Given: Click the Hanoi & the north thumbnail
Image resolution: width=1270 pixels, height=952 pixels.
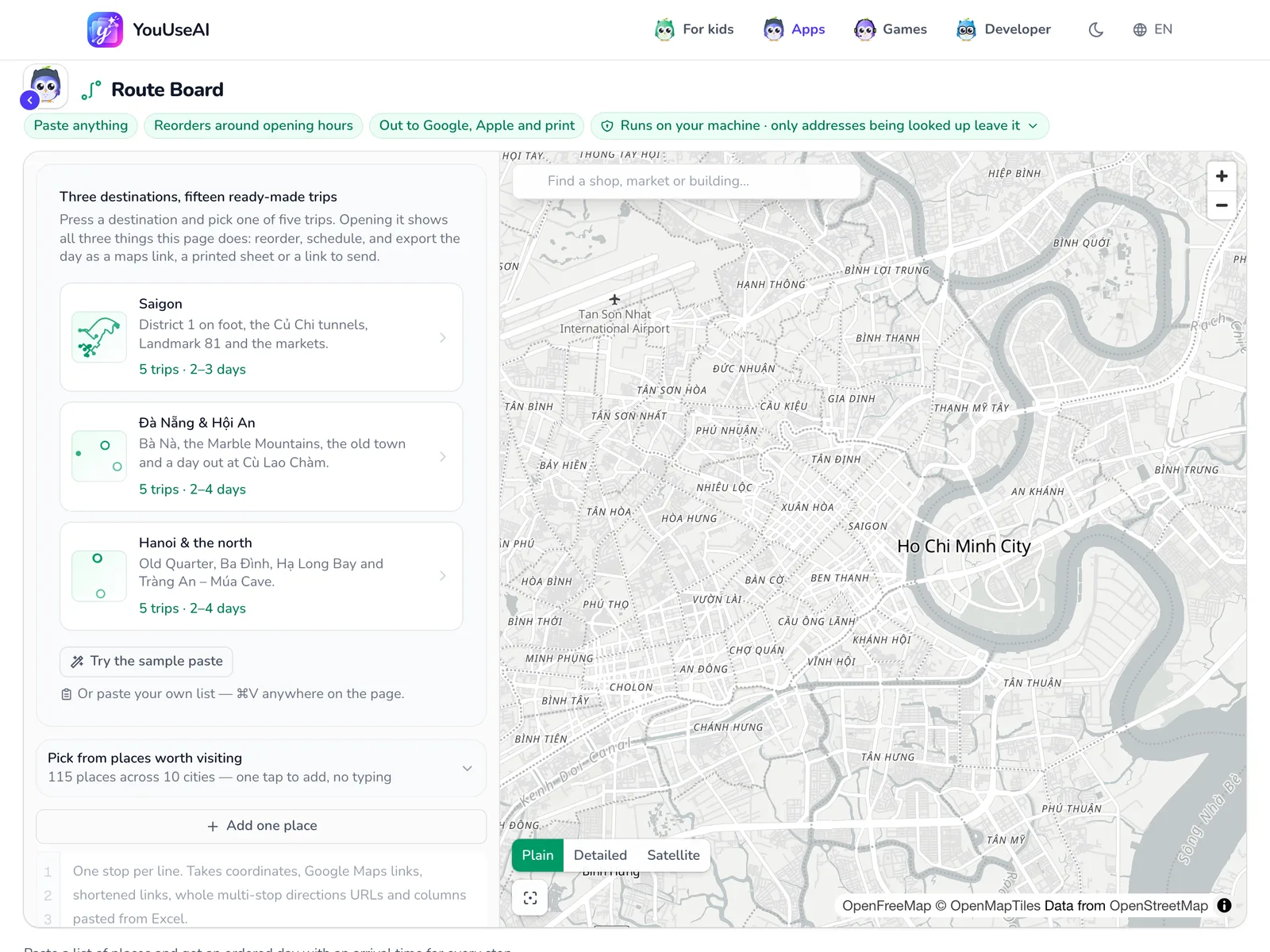Looking at the screenshot, I should tap(99, 576).
